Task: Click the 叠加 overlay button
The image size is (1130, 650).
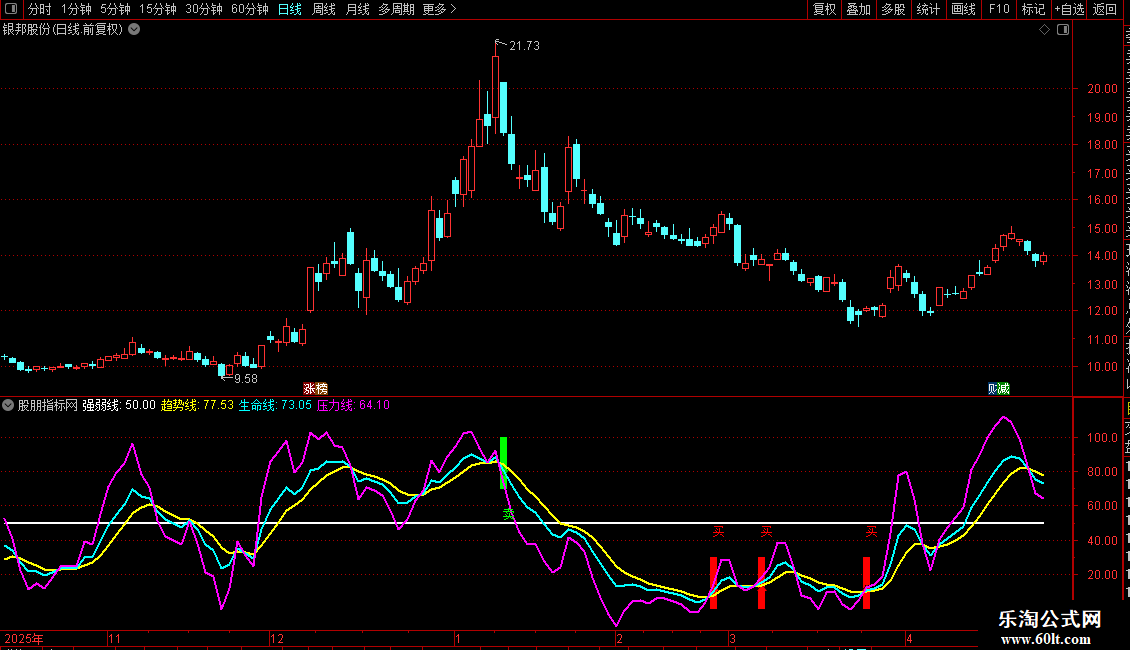Action: (x=859, y=9)
